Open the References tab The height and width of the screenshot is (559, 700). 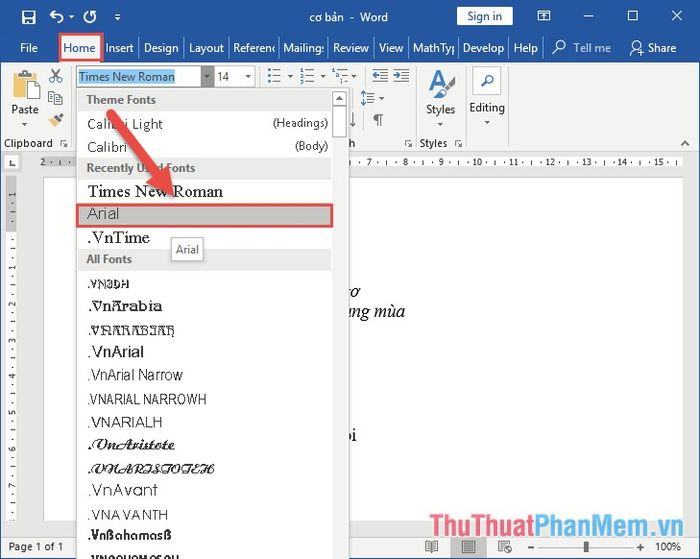(254, 48)
